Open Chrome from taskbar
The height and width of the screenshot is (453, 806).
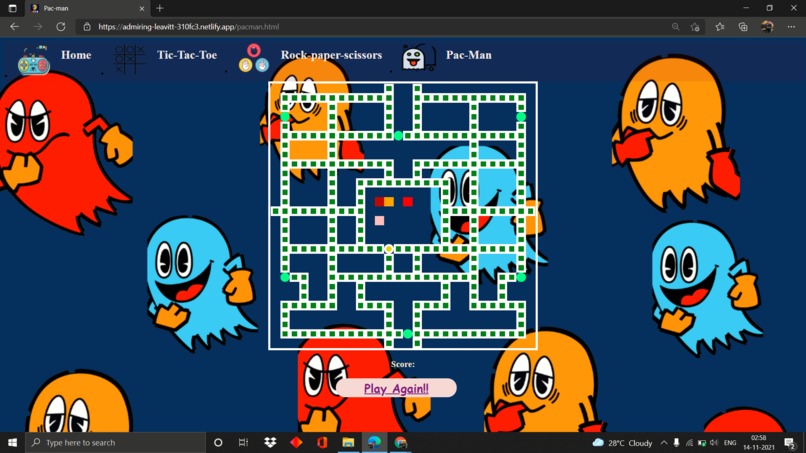tap(400, 442)
